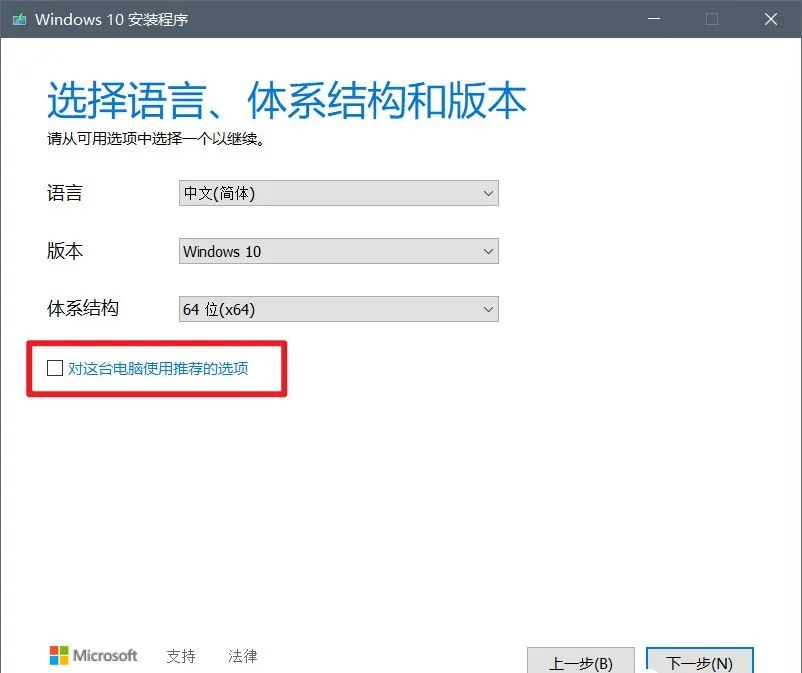Open the 语言 dropdown showing 中文(简体)
The height and width of the screenshot is (673, 802).
338,193
